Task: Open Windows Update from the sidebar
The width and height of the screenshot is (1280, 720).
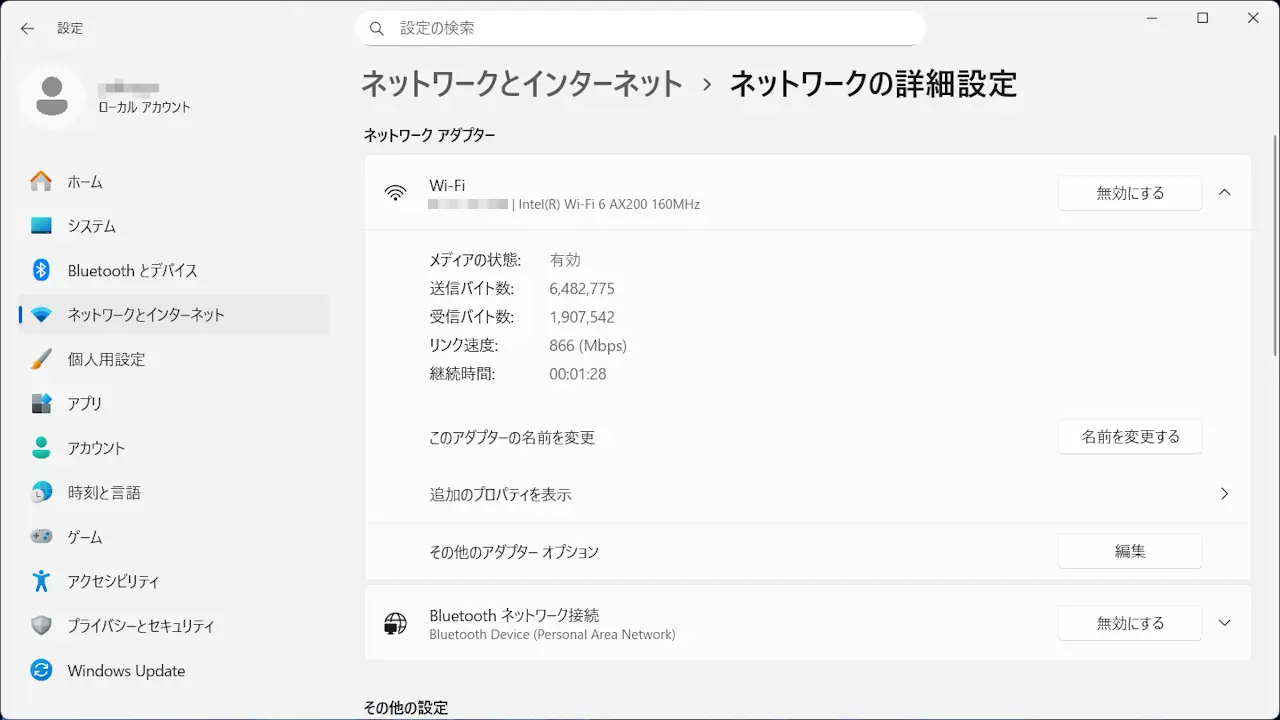Action: click(x=126, y=671)
